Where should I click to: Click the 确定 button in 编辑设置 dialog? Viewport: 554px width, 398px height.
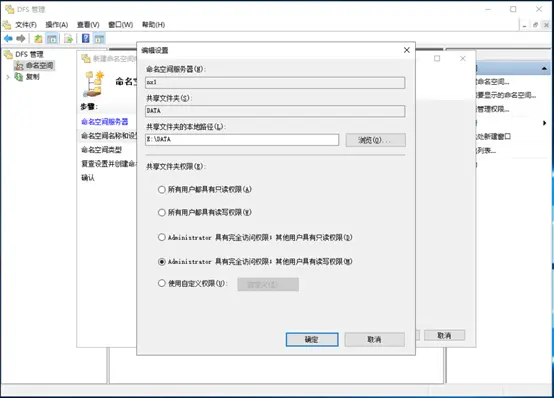pyautogui.click(x=312, y=340)
